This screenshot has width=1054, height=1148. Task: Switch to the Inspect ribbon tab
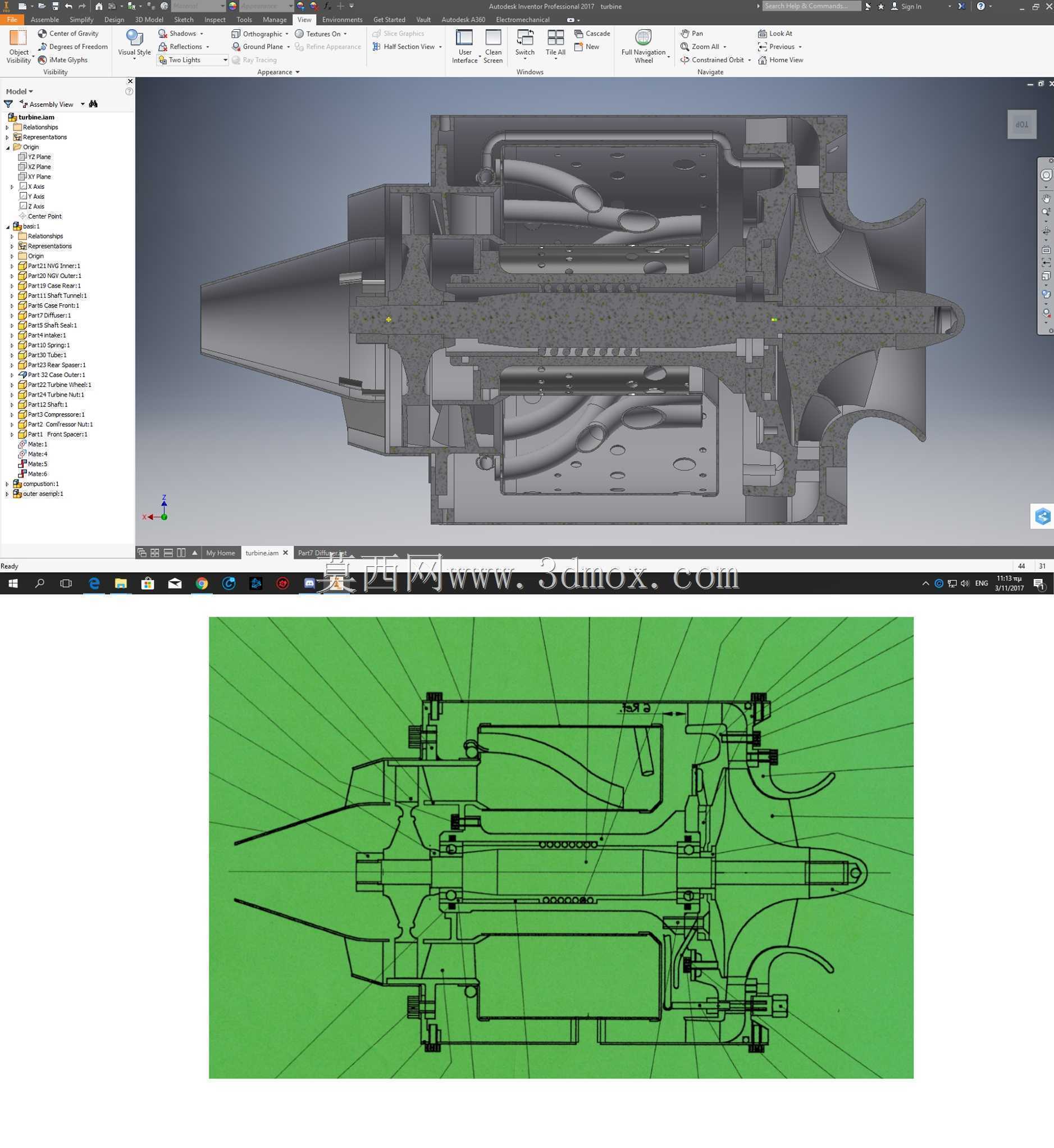[215, 20]
